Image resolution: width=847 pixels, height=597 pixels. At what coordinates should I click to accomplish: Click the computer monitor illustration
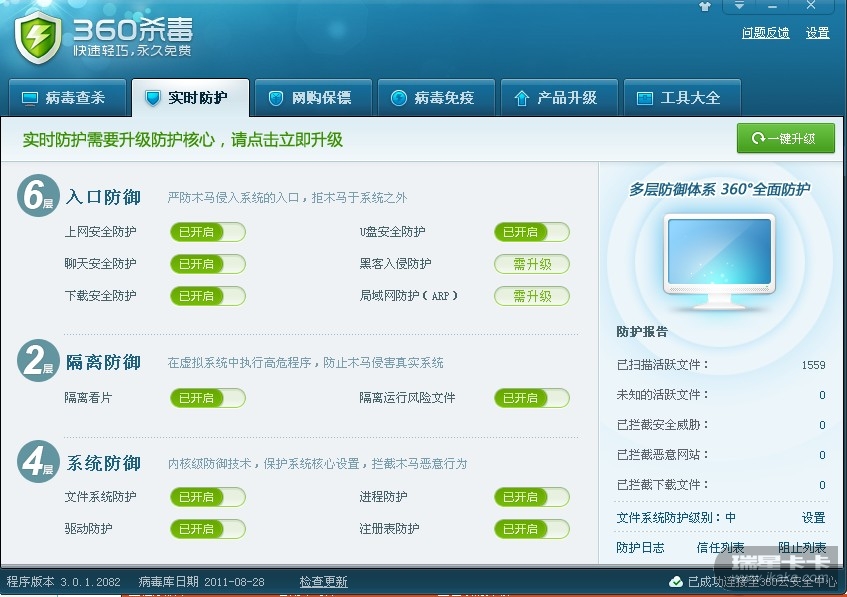[719, 263]
